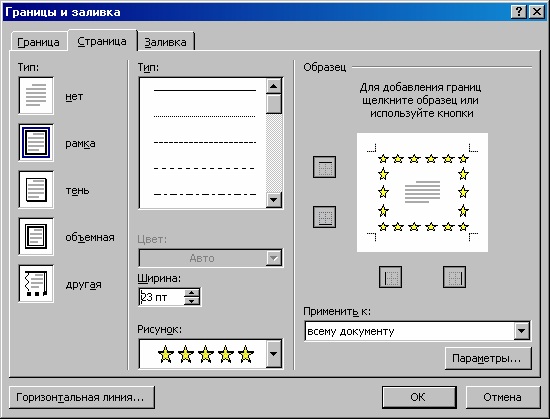Toggle the left border button below preview
This screenshot has height=419, width=550.
[390, 277]
